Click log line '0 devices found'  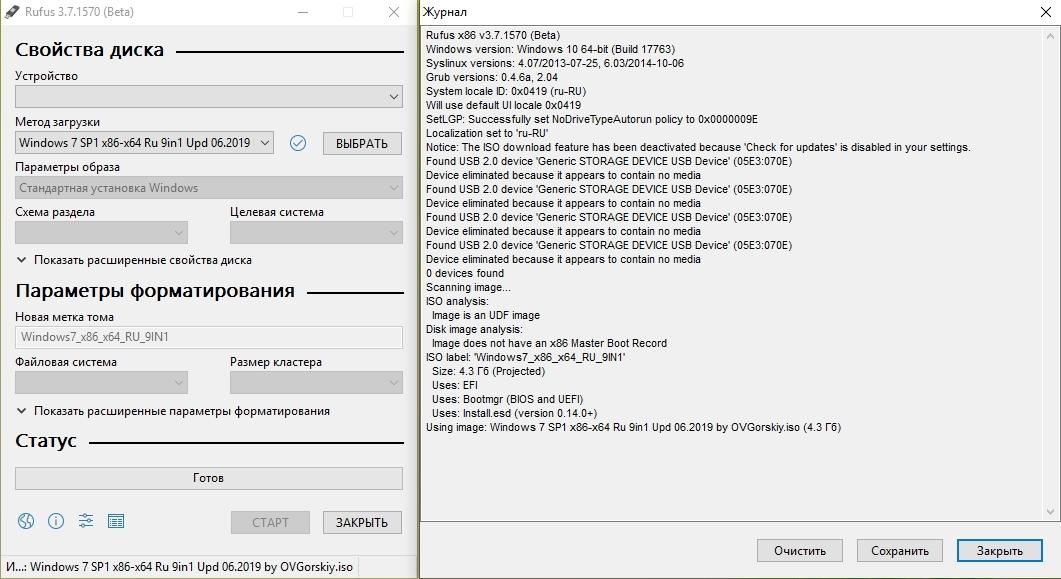pos(465,273)
